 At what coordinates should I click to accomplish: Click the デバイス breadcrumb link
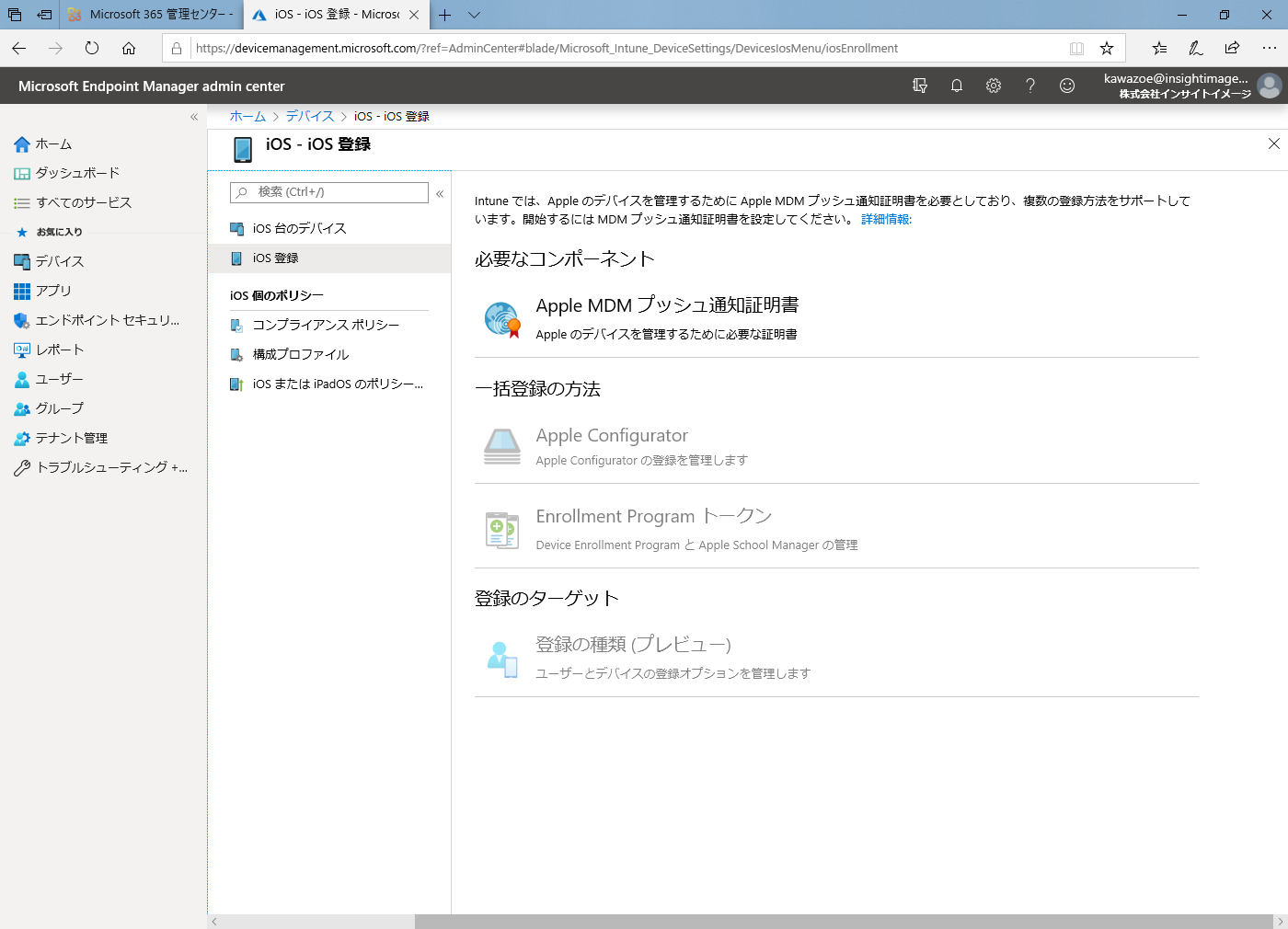coord(310,116)
